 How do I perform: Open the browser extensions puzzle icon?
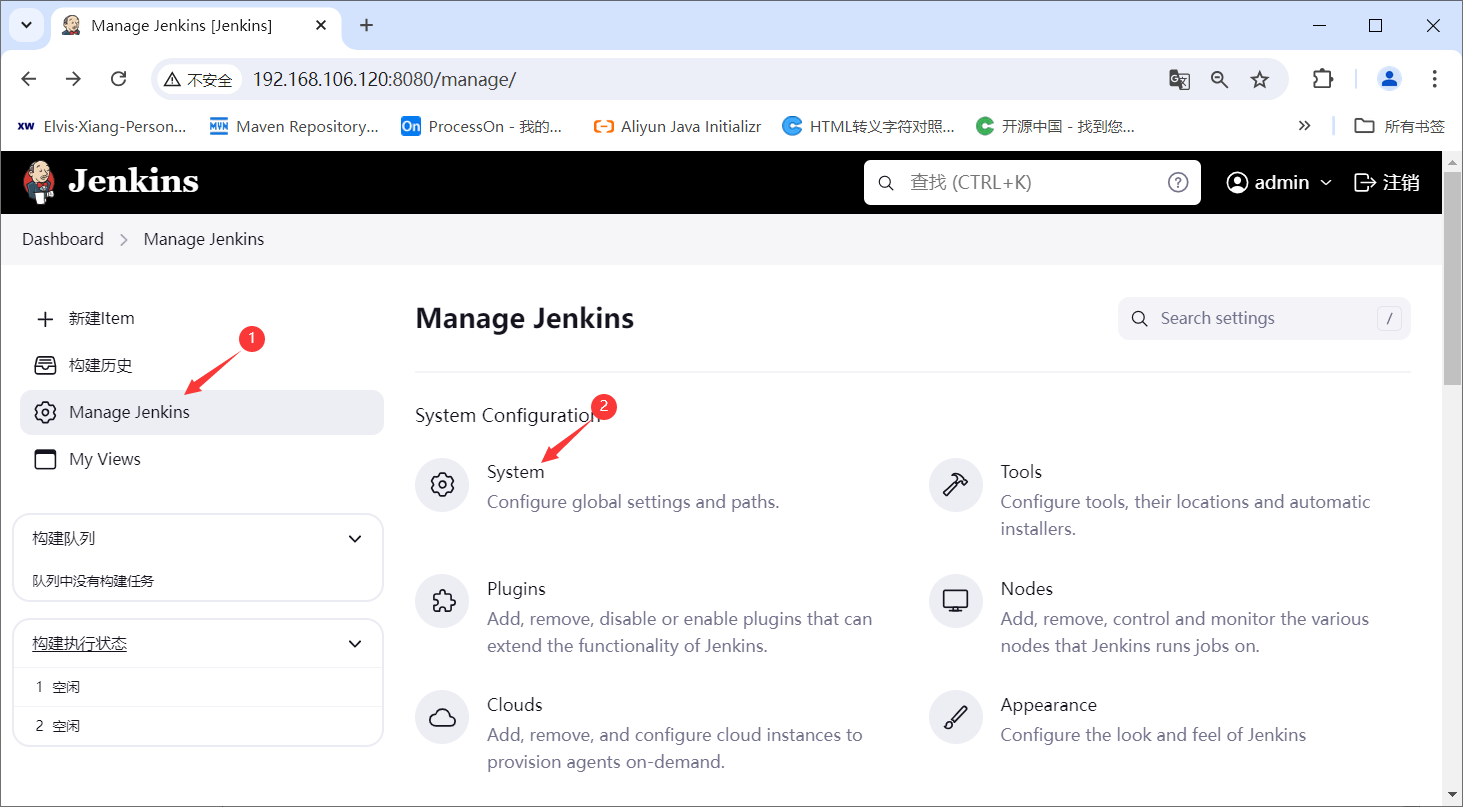(1323, 79)
